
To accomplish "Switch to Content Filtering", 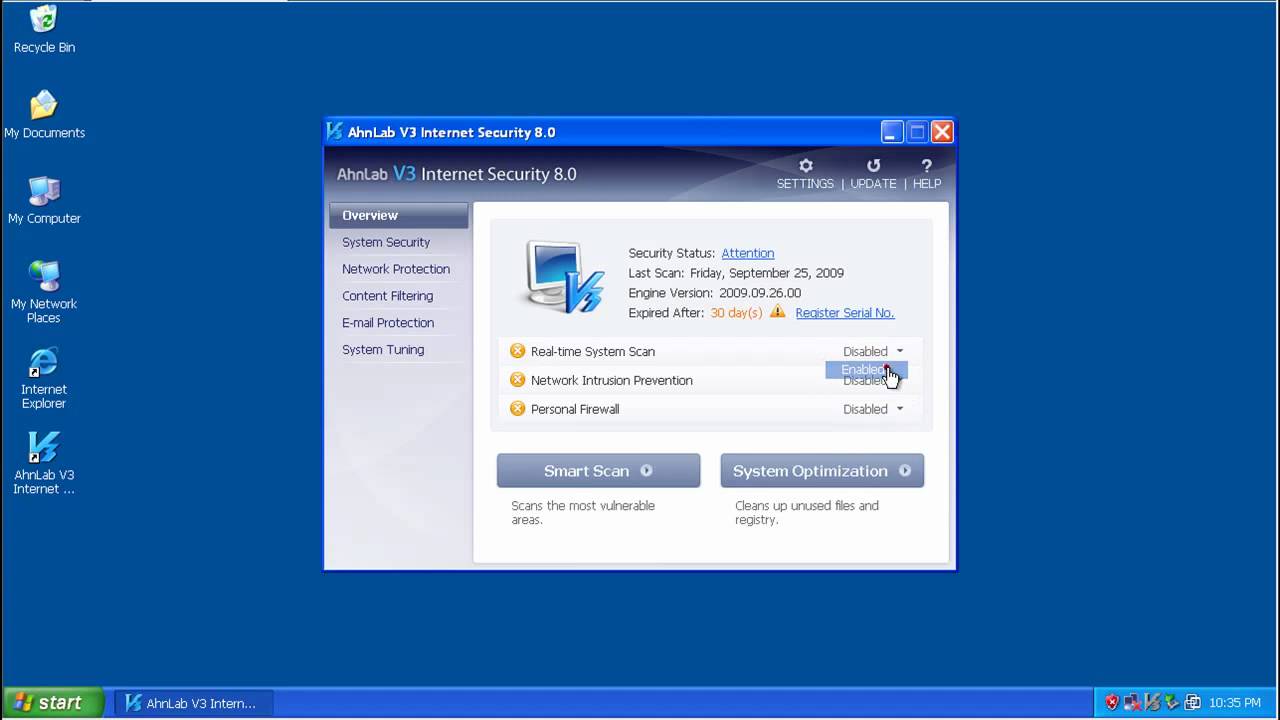I will 387,296.
